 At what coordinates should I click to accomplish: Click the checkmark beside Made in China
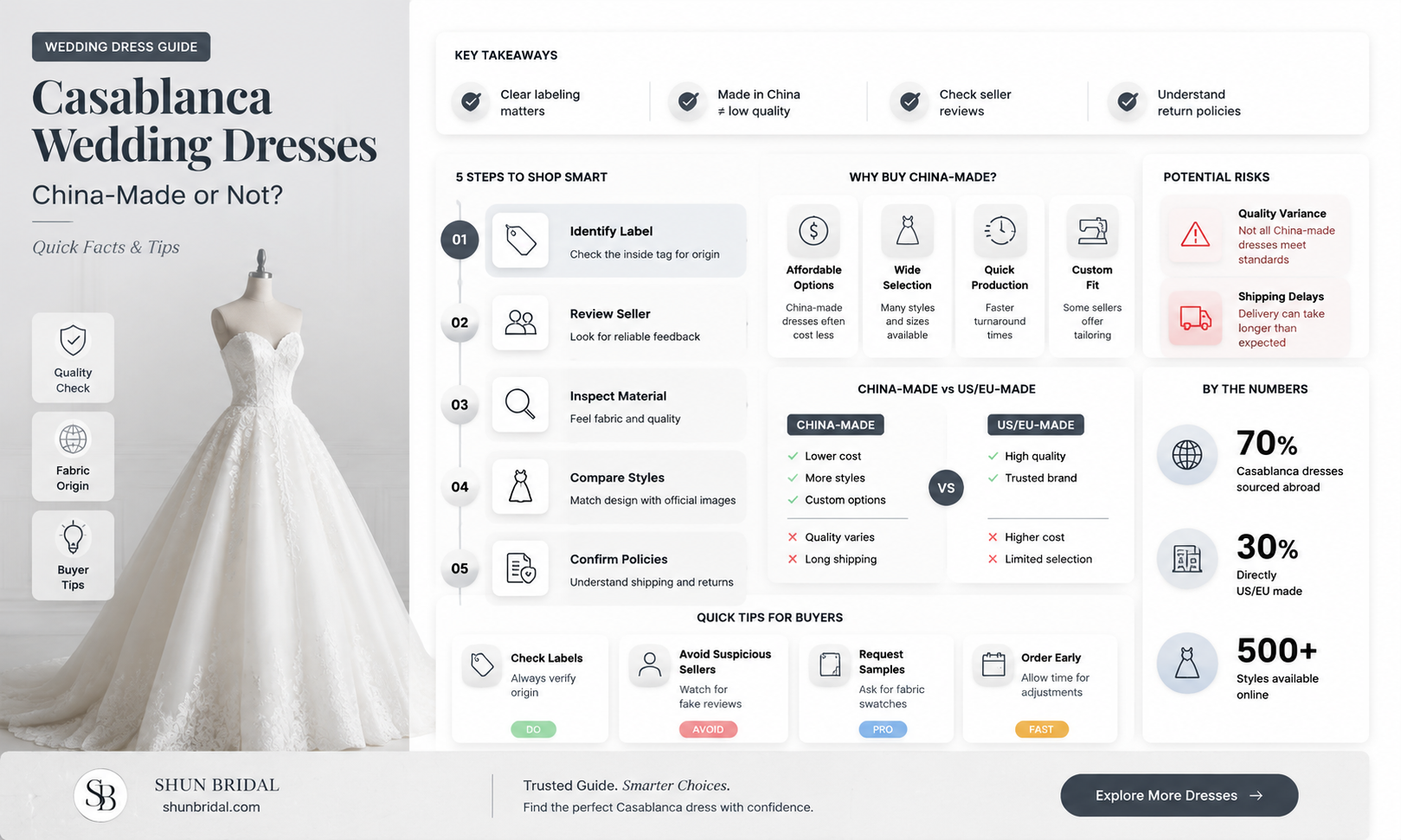(688, 102)
